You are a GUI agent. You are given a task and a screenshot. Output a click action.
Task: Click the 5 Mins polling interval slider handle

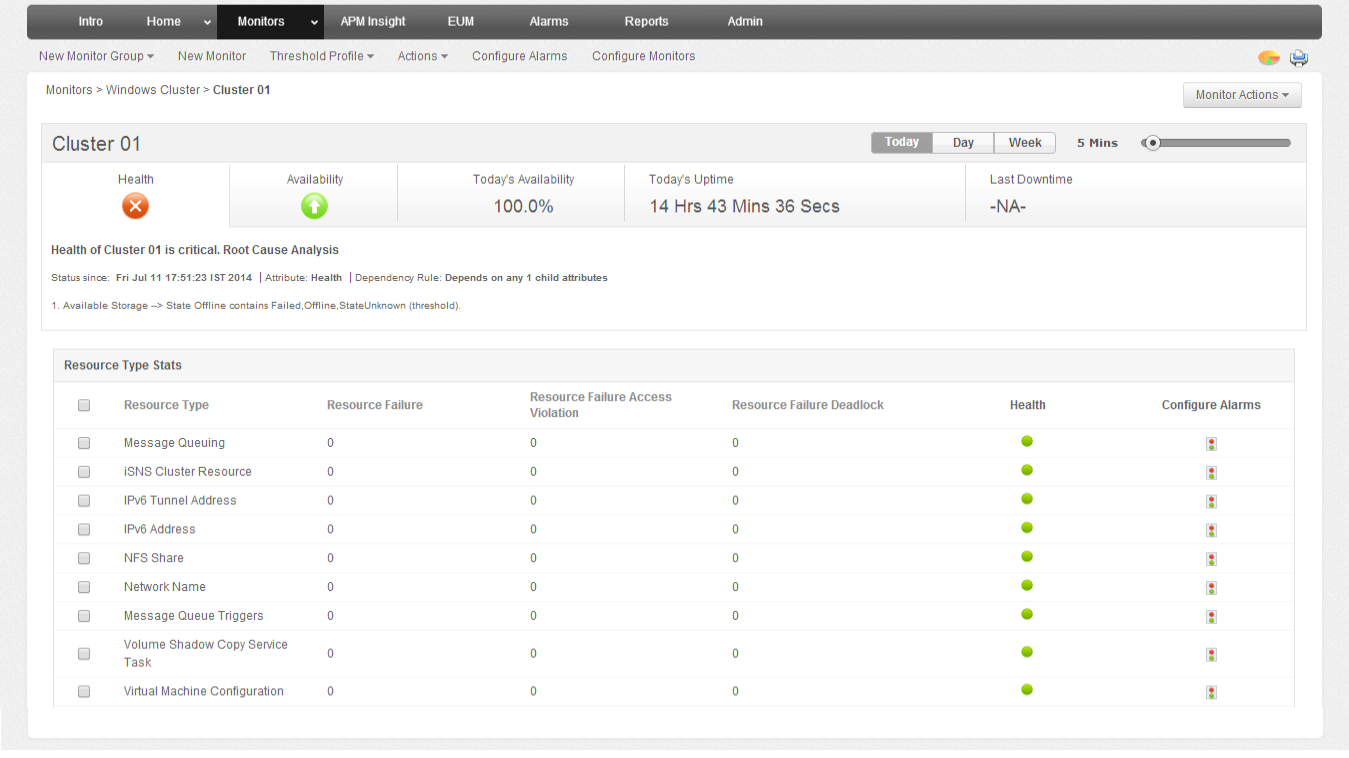(x=1153, y=143)
